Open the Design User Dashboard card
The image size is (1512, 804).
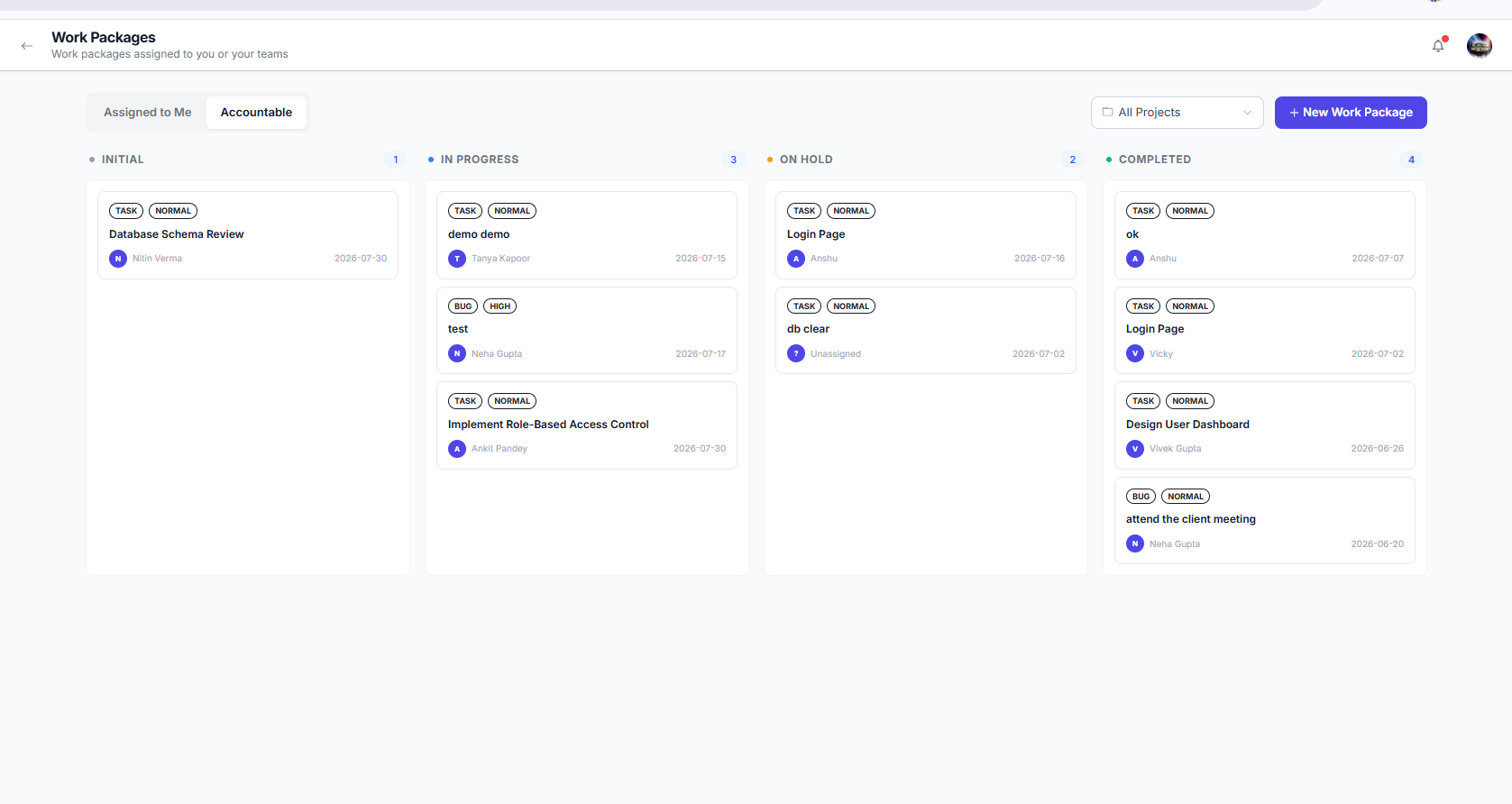pyautogui.click(x=1265, y=425)
